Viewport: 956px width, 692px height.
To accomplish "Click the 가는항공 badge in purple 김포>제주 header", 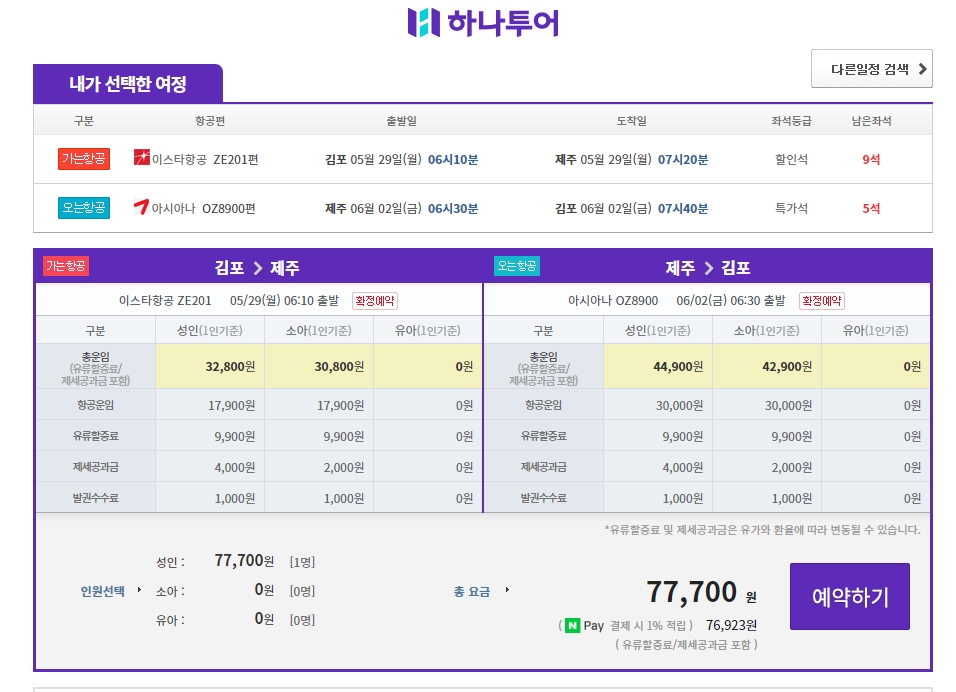I will 66,266.
